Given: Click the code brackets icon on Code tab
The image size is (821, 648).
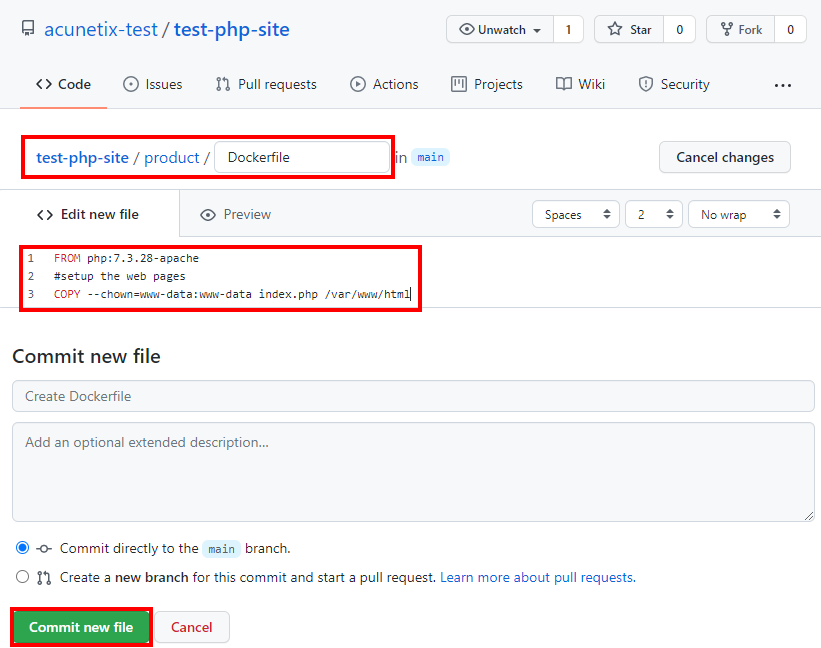Looking at the screenshot, I should [44, 84].
